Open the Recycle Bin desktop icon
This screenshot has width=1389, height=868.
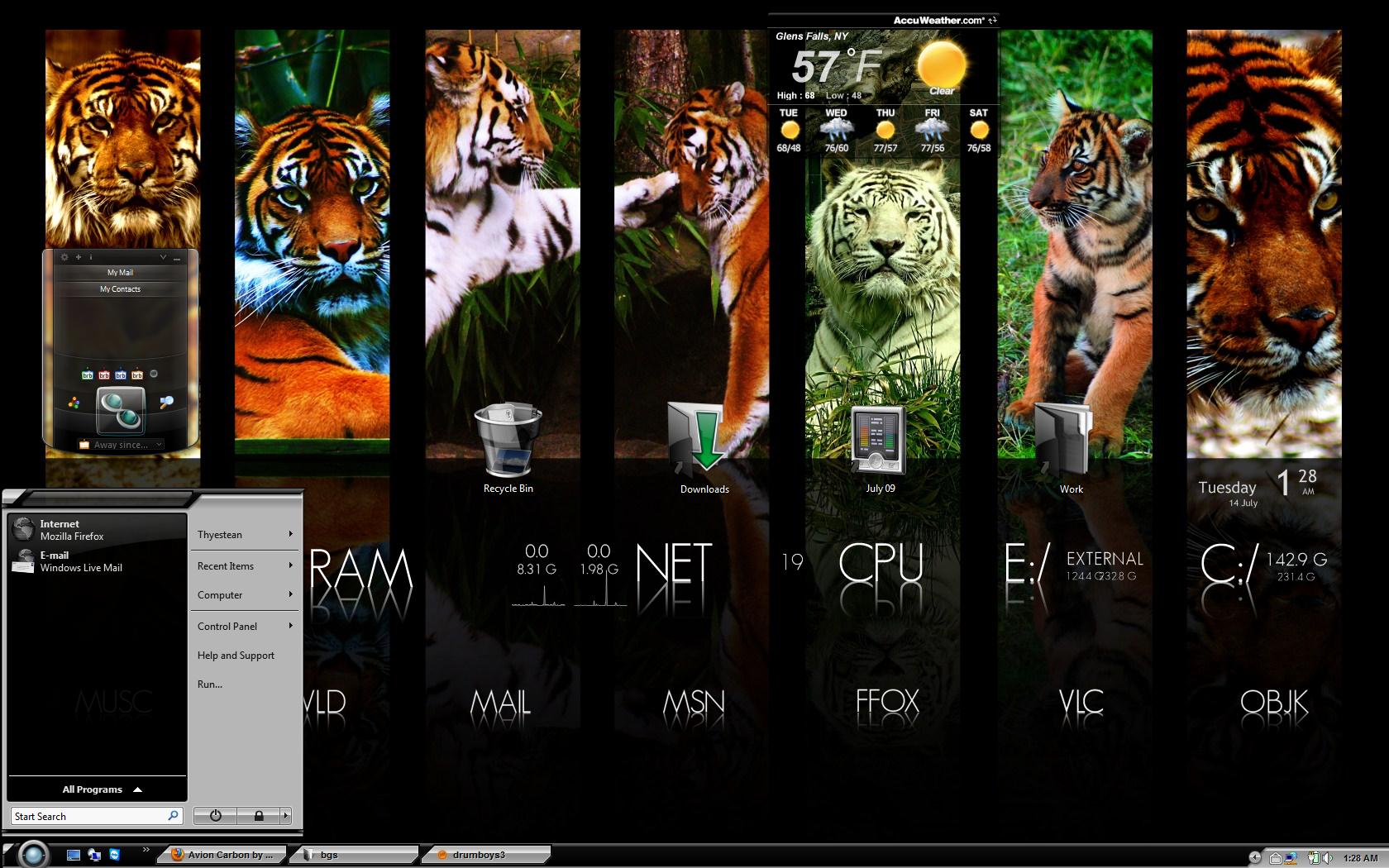coord(508,441)
